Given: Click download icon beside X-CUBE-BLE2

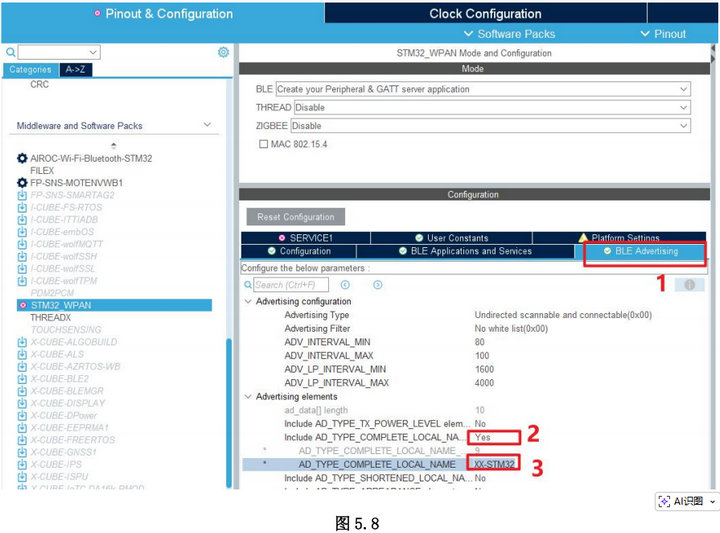Looking at the screenshot, I should [22, 379].
